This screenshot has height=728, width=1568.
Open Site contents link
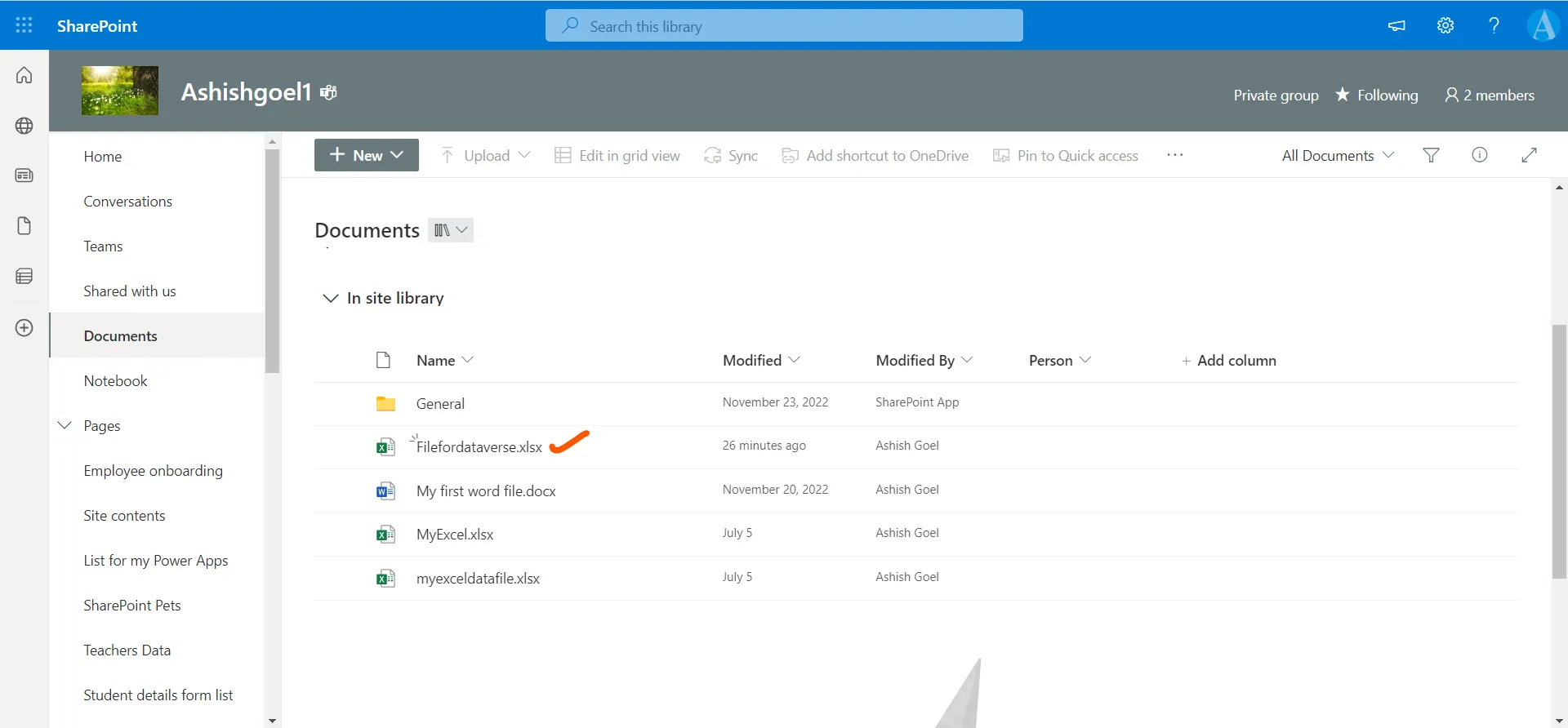tap(124, 515)
